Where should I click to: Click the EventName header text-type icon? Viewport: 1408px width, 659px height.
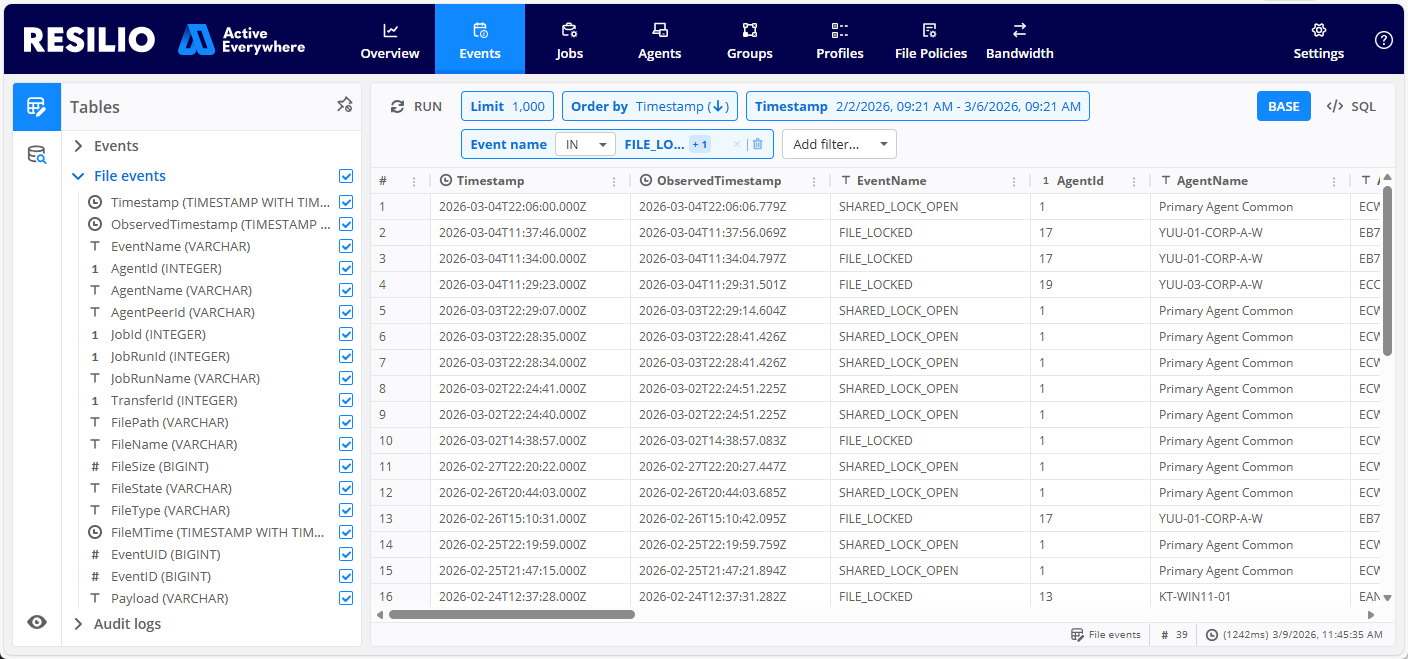coord(846,181)
